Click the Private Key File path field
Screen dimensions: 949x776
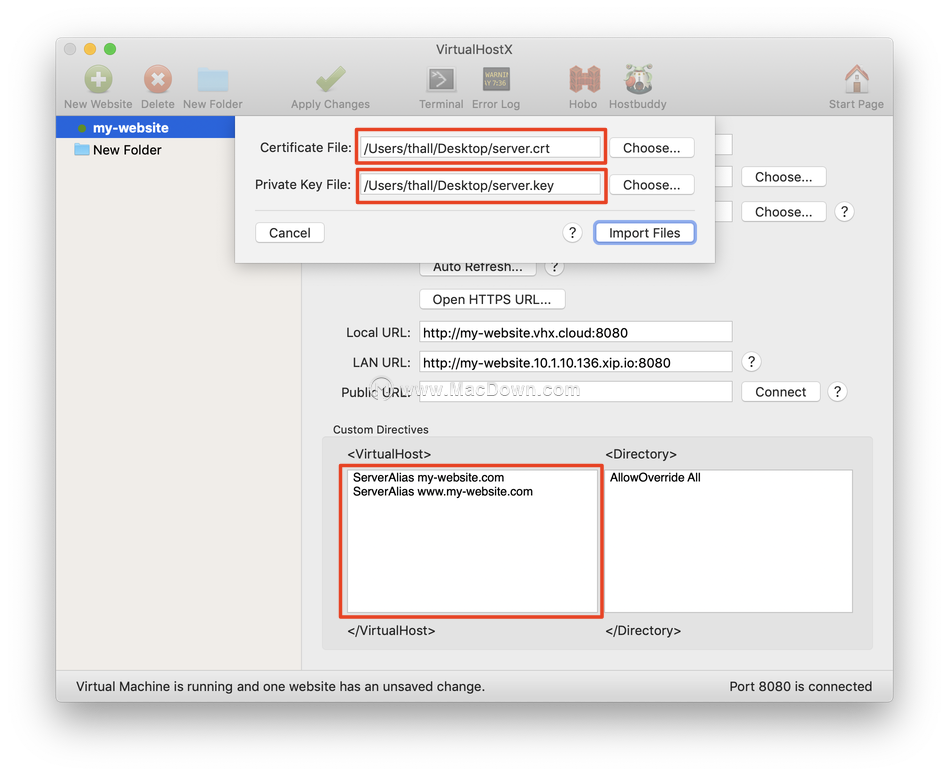(481, 185)
